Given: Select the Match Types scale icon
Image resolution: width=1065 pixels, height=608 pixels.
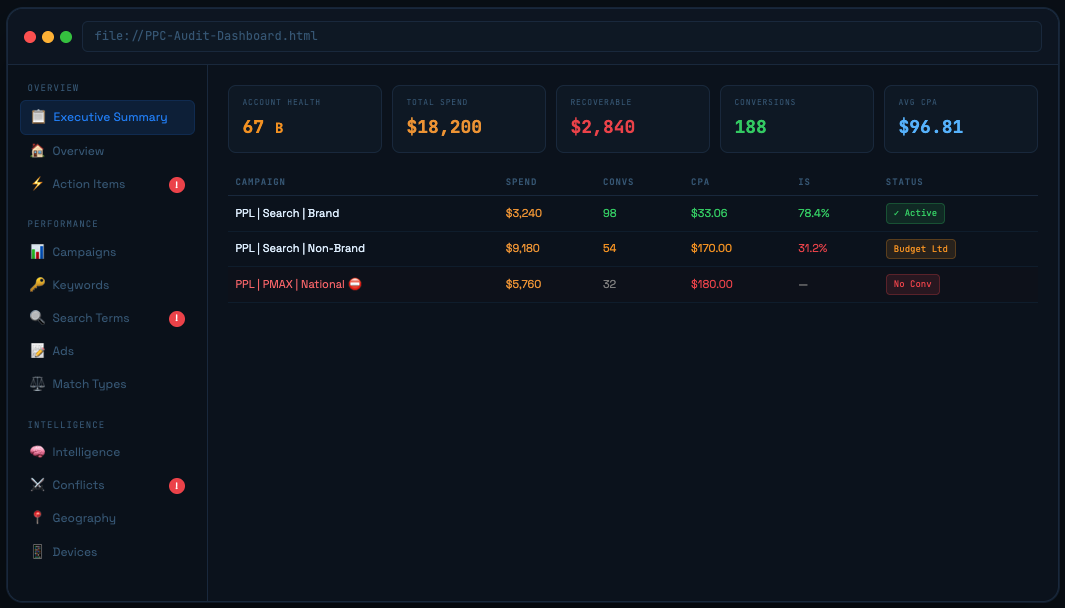Looking at the screenshot, I should pyautogui.click(x=38, y=384).
